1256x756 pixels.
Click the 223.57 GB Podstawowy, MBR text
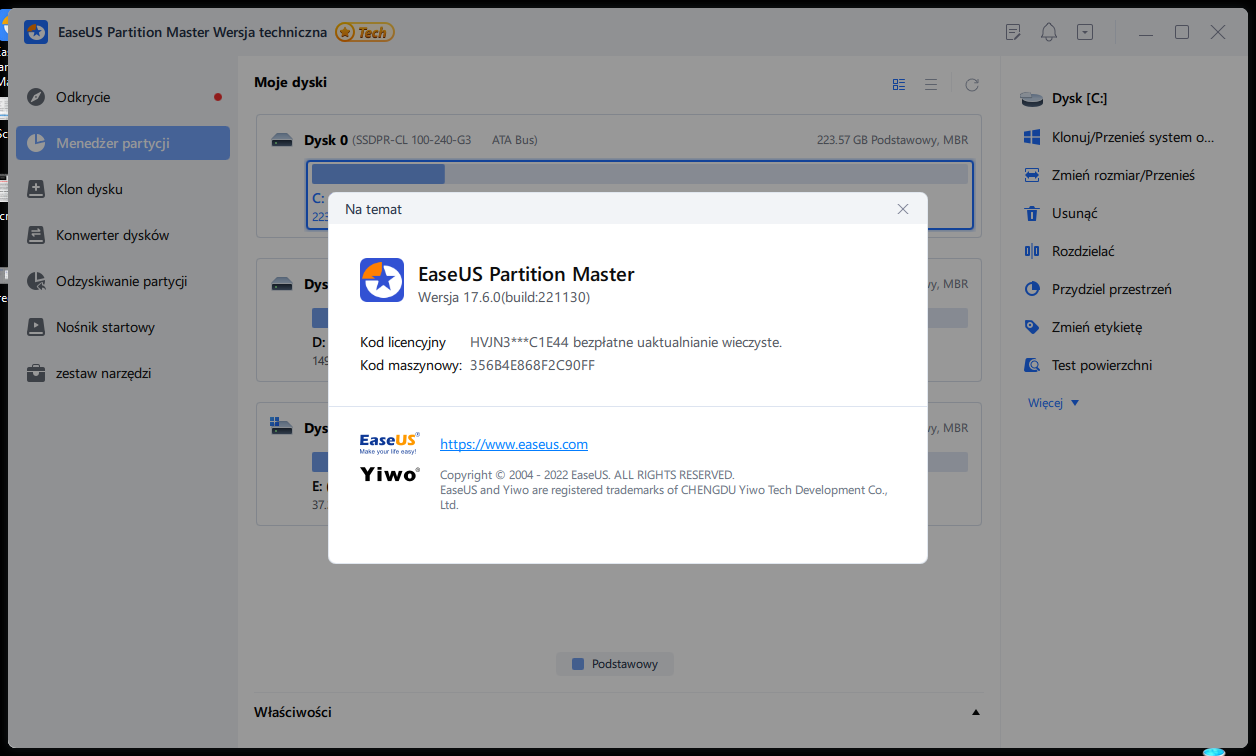[892, 140]
